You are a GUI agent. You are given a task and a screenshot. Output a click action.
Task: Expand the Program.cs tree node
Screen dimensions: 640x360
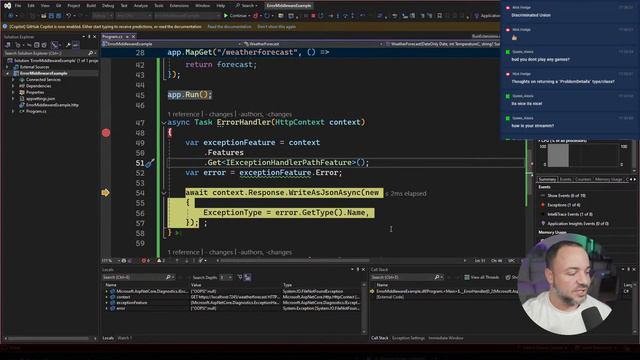tap(13, 111)
